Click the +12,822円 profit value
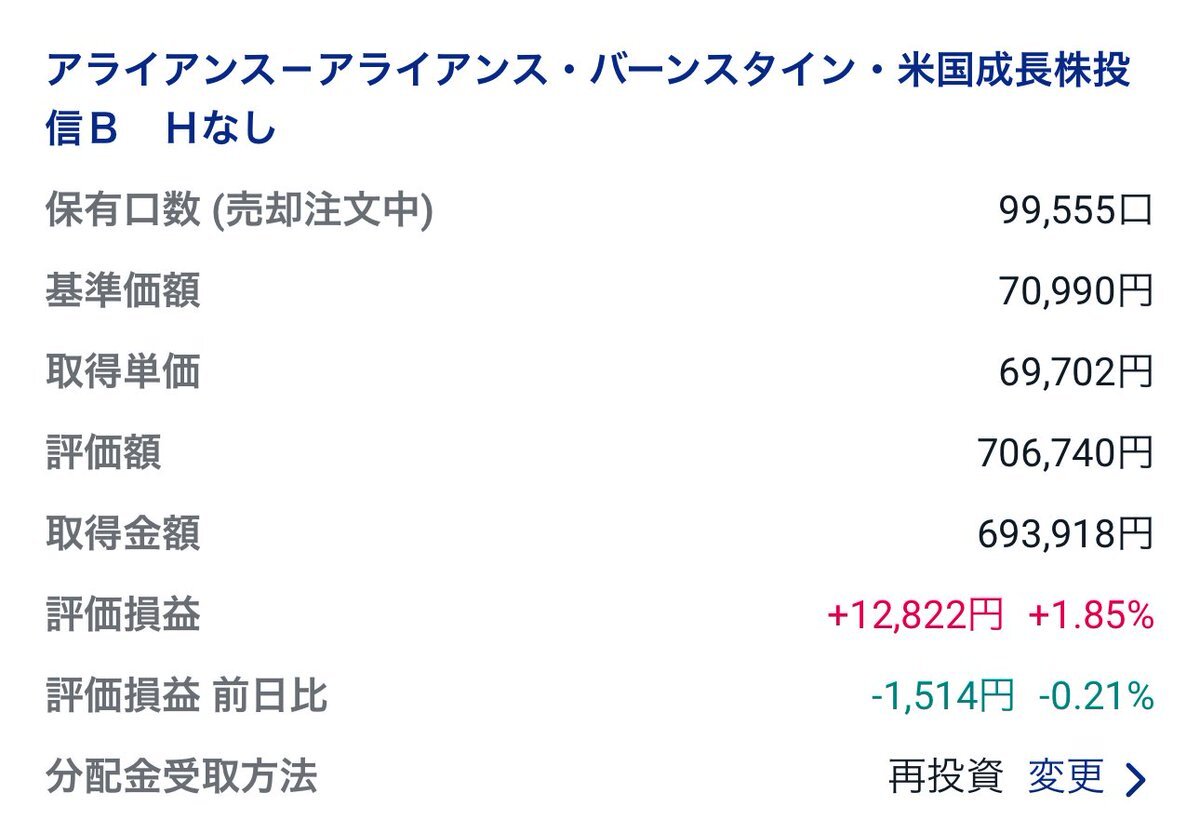 click(915, 615)
